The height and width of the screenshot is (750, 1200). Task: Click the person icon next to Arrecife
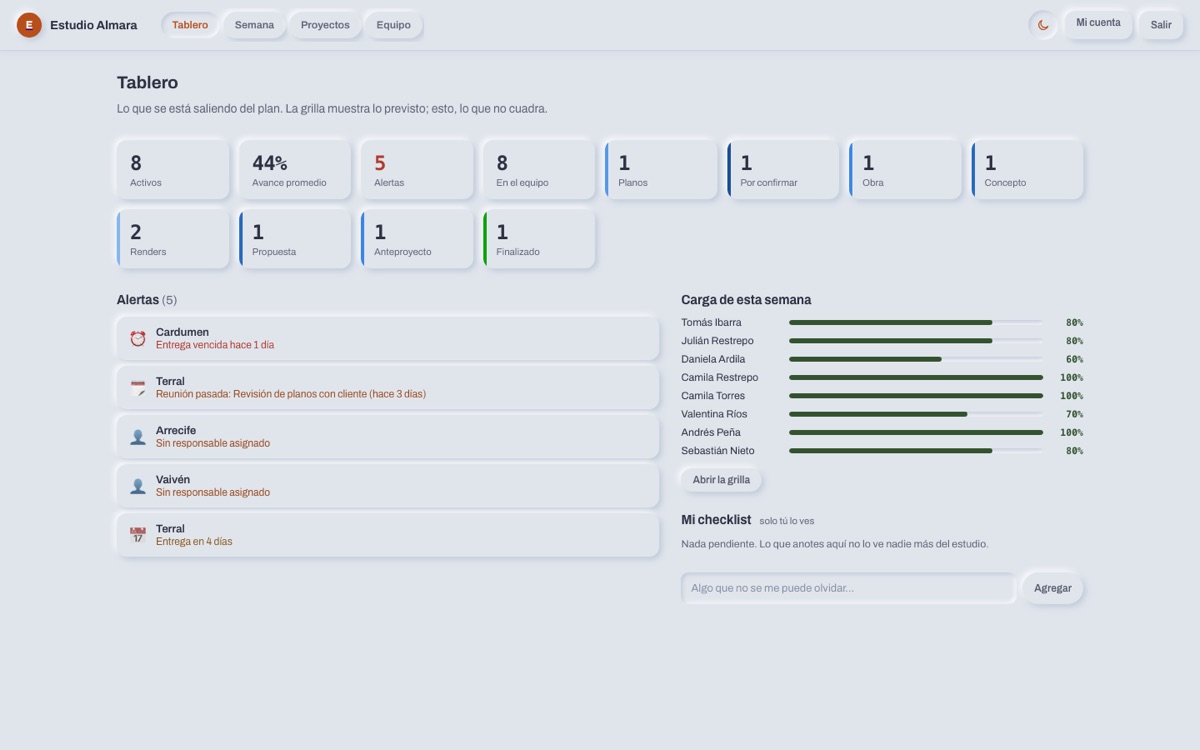point(138,436)
